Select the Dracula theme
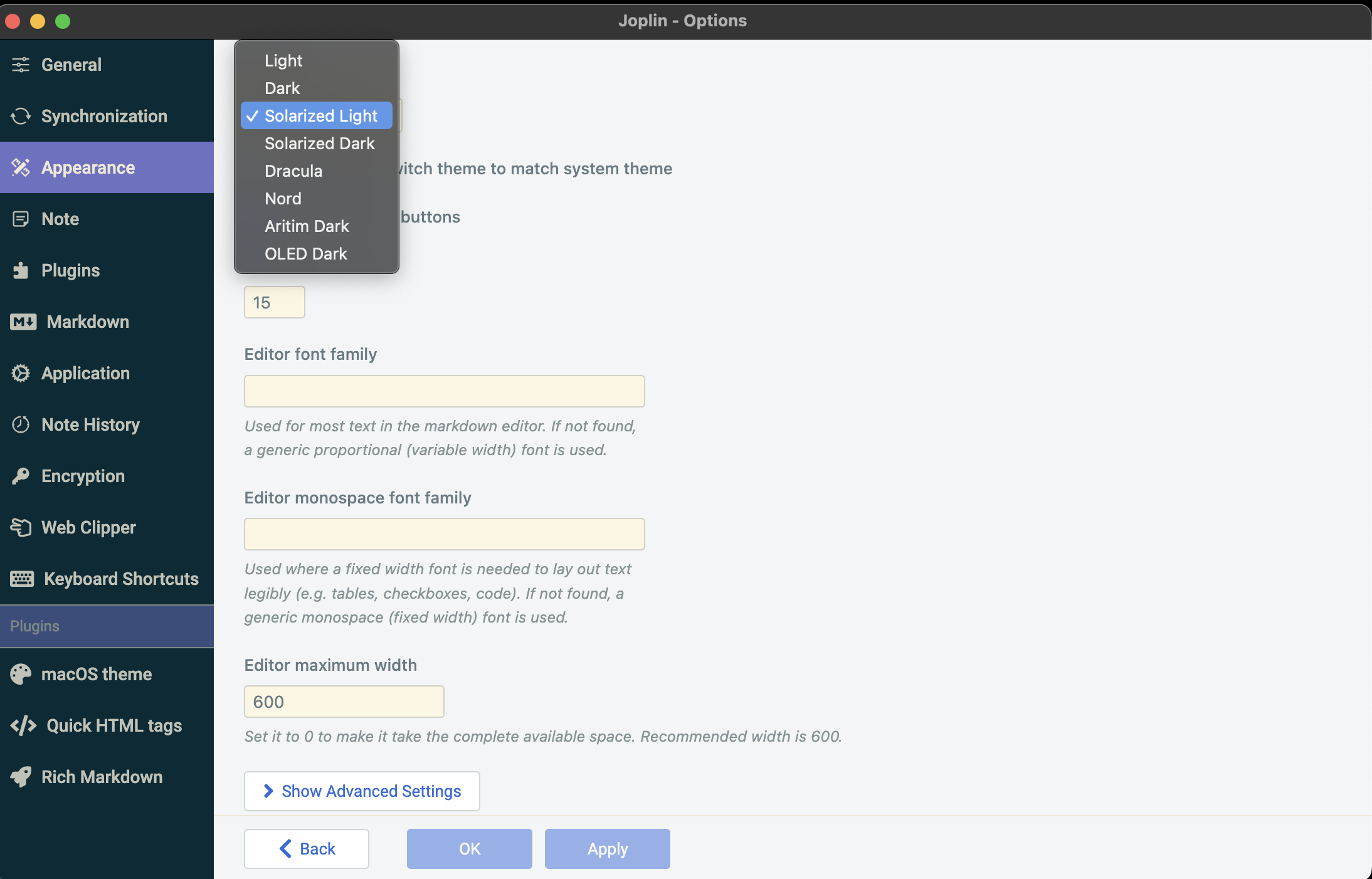This screenshot has height=879, width=1372. tap(293, 171)
